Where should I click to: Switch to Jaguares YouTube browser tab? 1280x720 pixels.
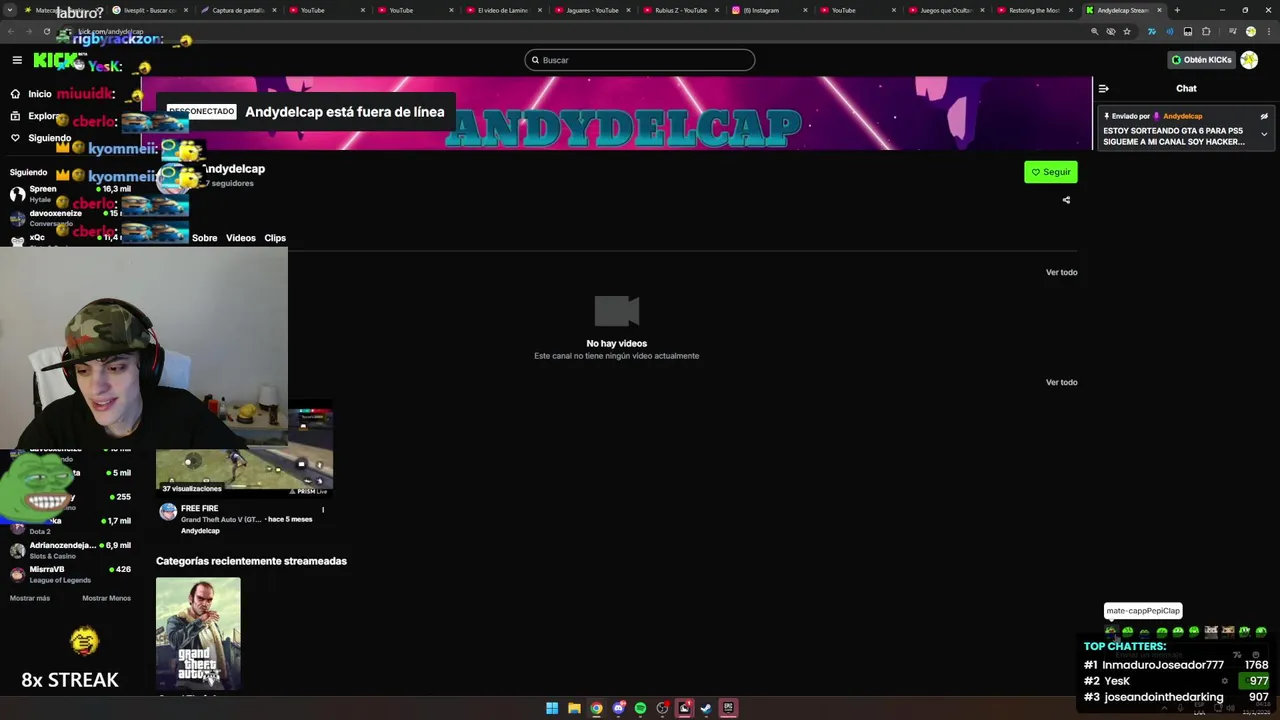coord(592,10)
